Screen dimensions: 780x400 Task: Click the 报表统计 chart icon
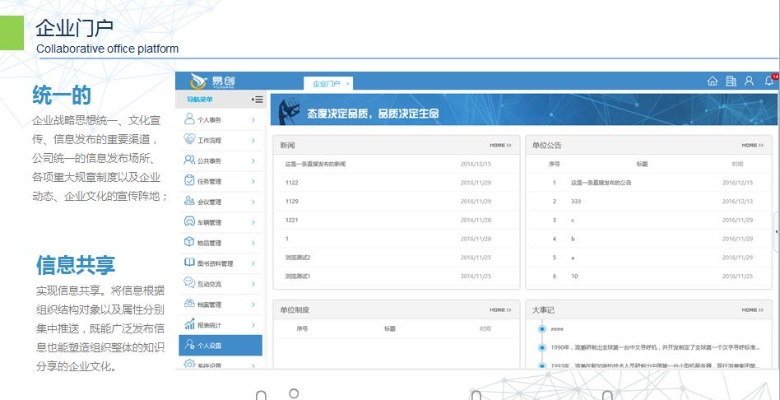189,324
